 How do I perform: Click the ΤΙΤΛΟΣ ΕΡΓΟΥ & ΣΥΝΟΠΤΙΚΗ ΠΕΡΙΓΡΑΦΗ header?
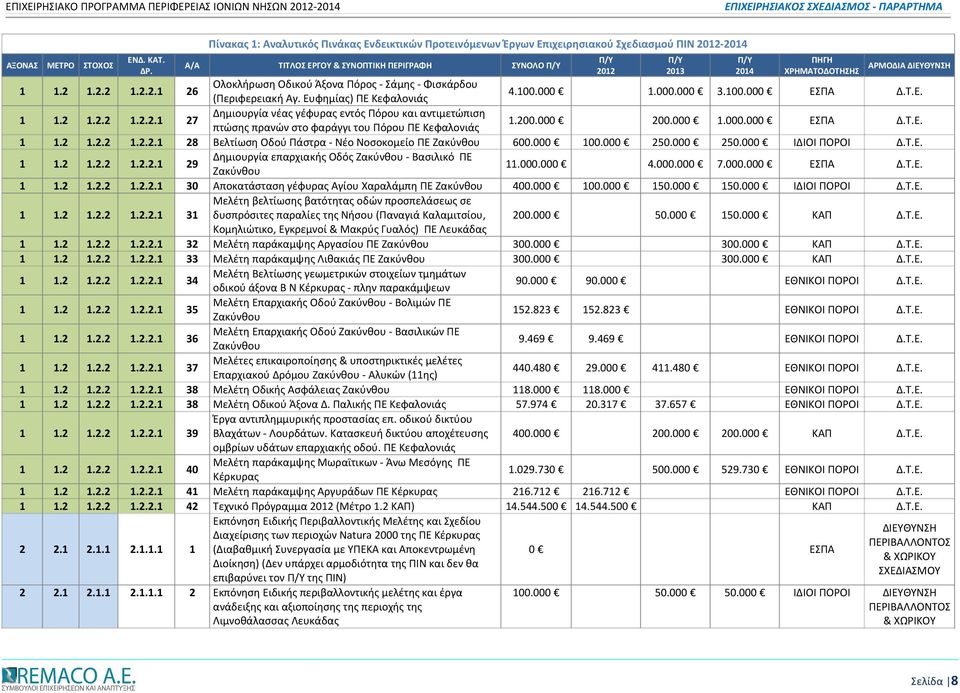355,66
